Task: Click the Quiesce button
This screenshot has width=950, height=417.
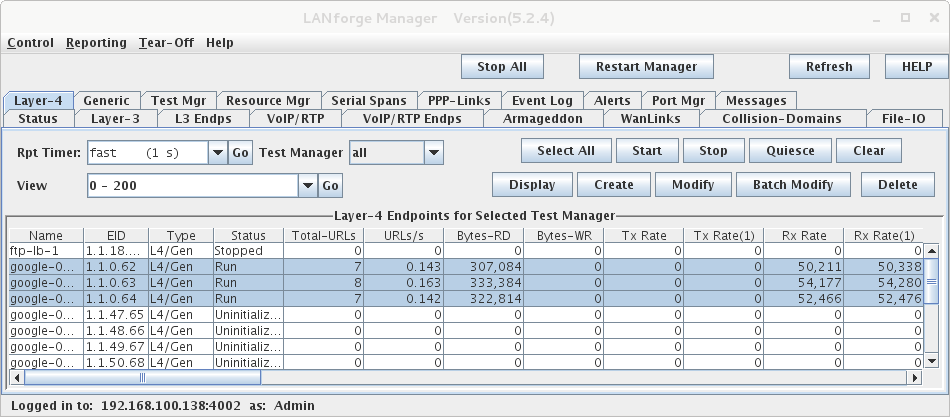Action: (x=790, y=151)
